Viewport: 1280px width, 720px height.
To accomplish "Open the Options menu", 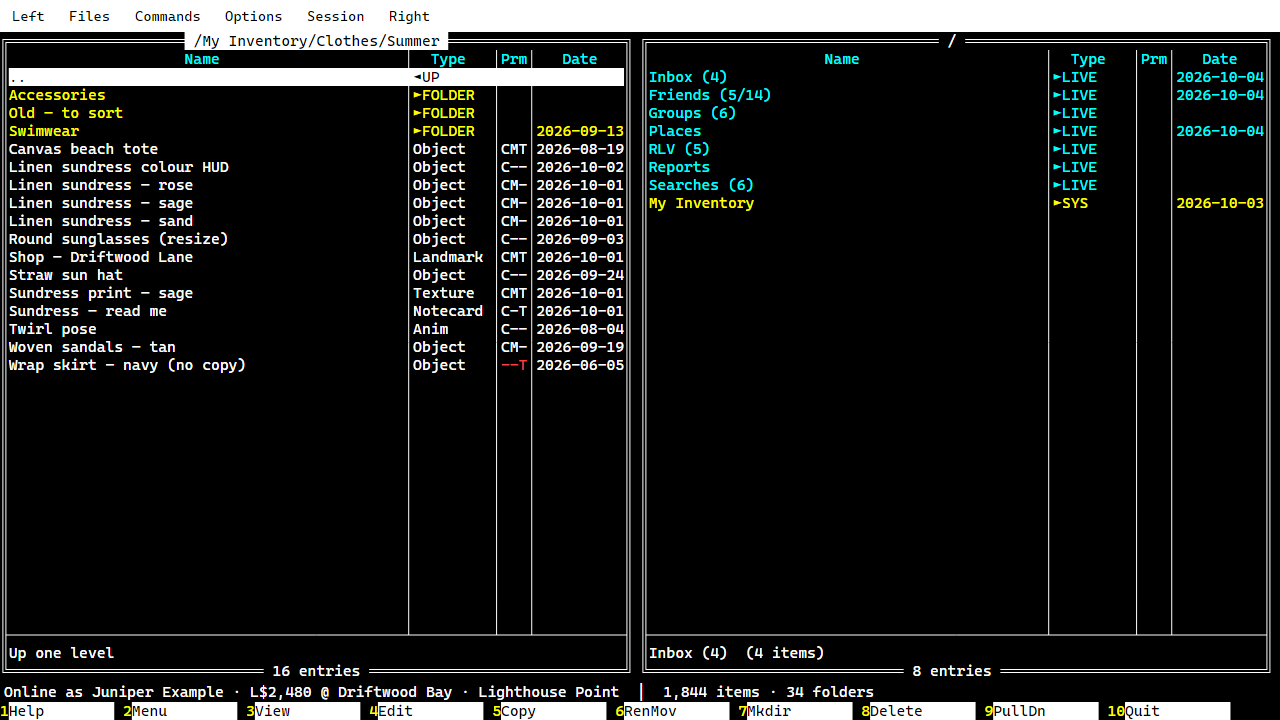I will (253, 16).
